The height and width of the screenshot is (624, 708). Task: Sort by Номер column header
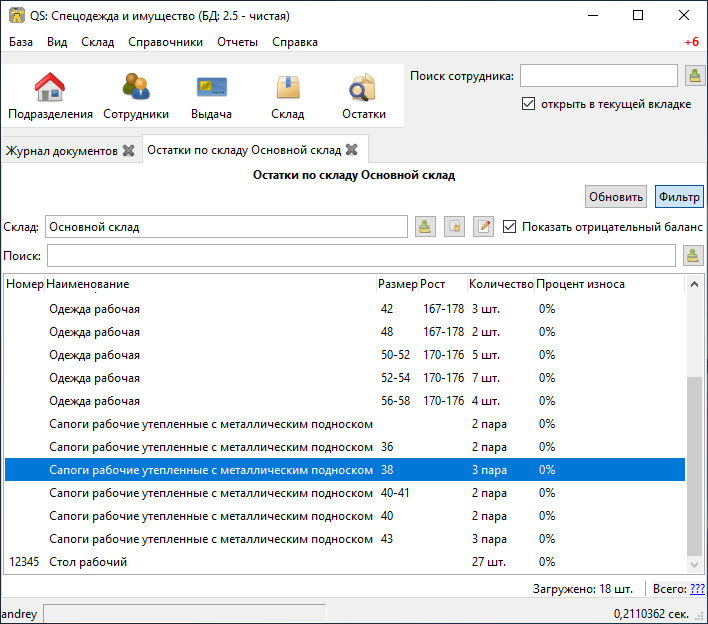pyautogui.click(x=24, y=284)
